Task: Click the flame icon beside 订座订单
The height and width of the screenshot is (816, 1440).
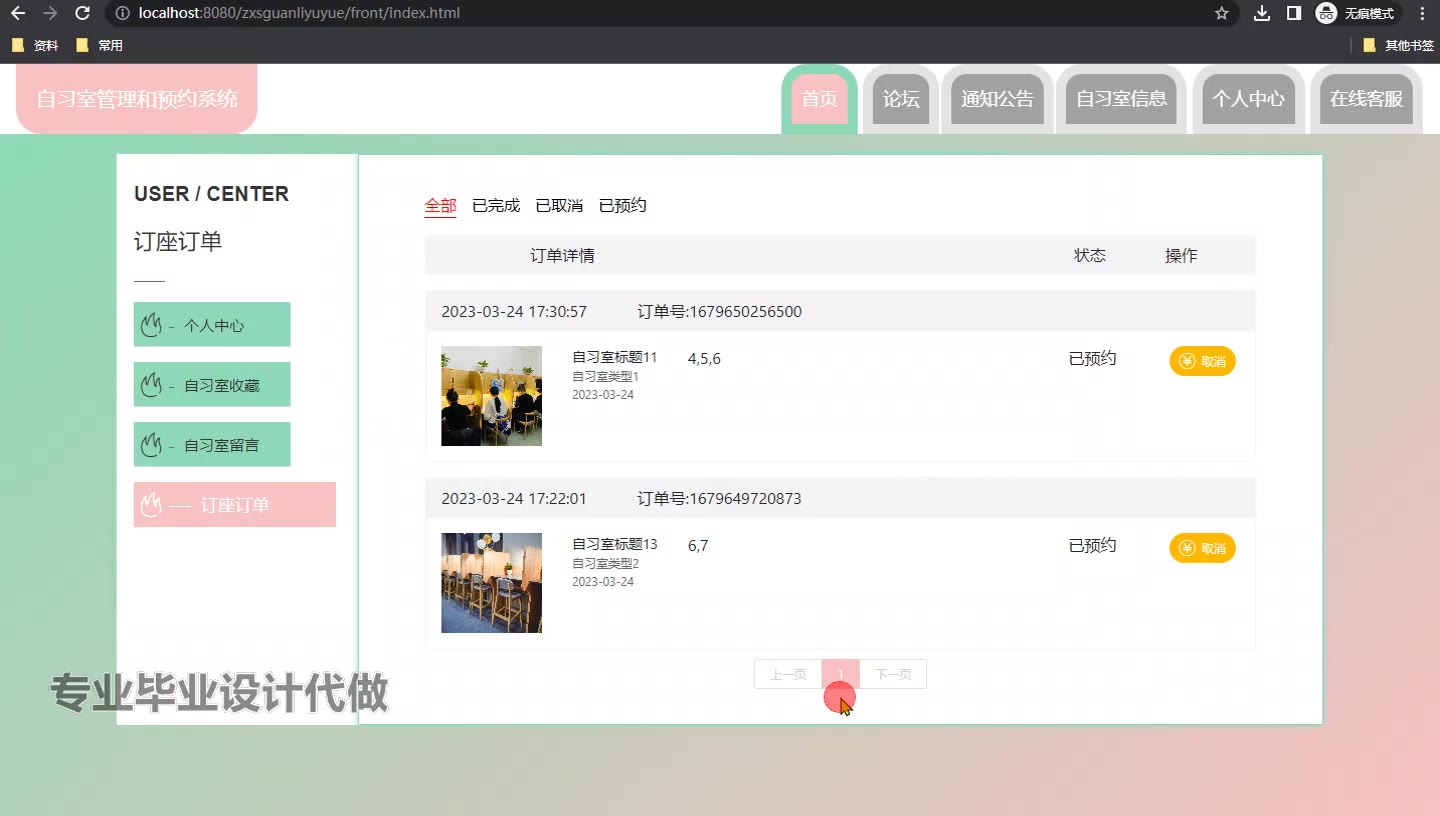Action: [151, 505]
